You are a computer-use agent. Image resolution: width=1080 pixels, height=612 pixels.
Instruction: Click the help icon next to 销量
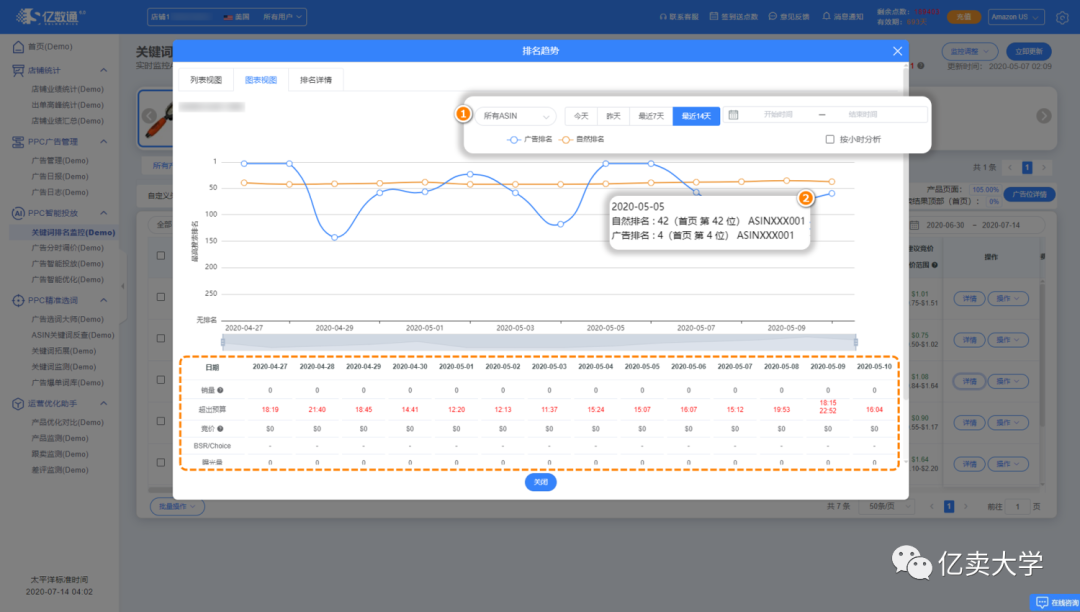[220, 390]
